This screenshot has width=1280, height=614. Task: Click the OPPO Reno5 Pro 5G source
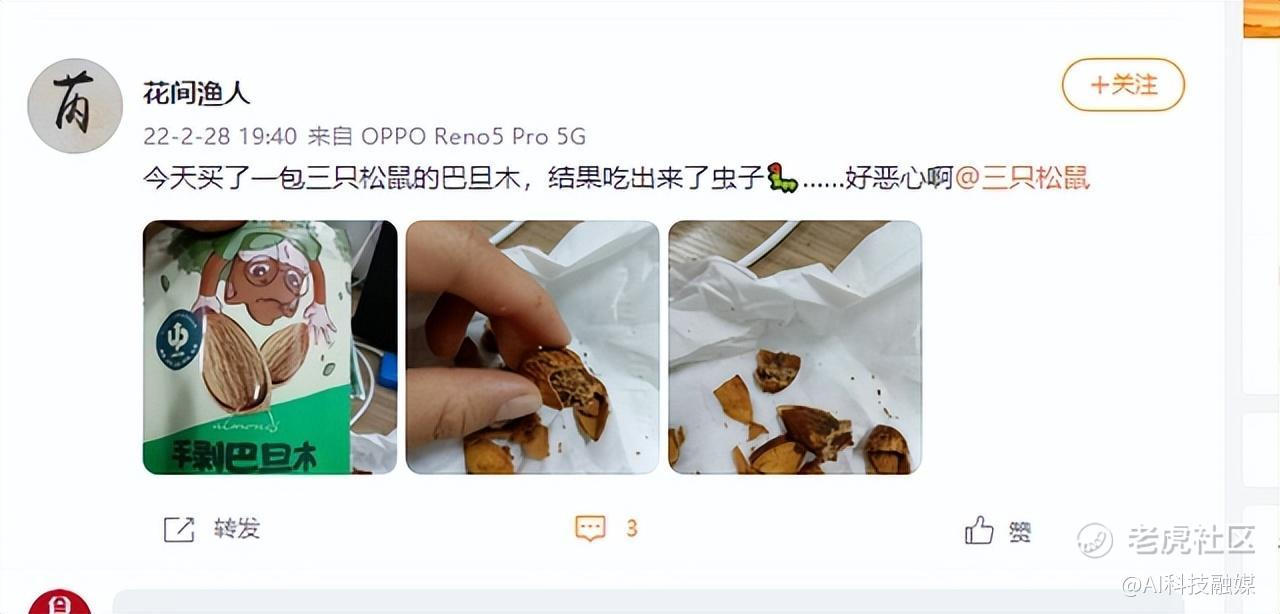[x=473, y=136]
